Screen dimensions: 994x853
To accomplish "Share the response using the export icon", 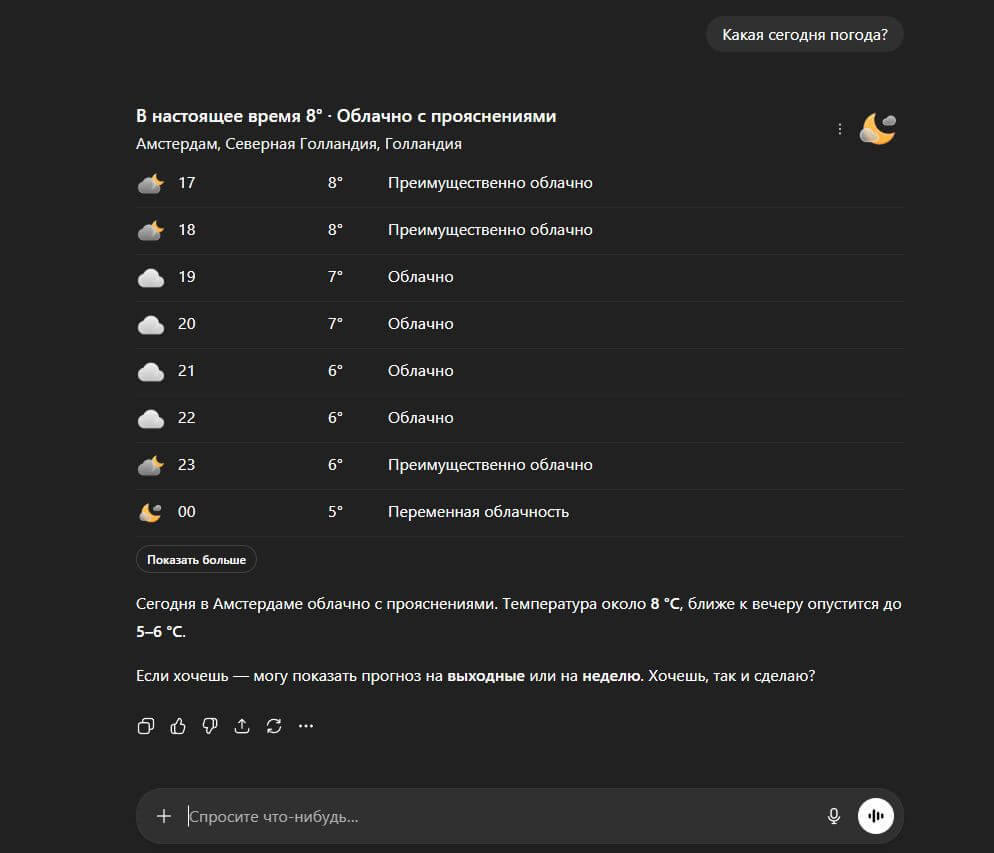I will [x=242, y=726].
